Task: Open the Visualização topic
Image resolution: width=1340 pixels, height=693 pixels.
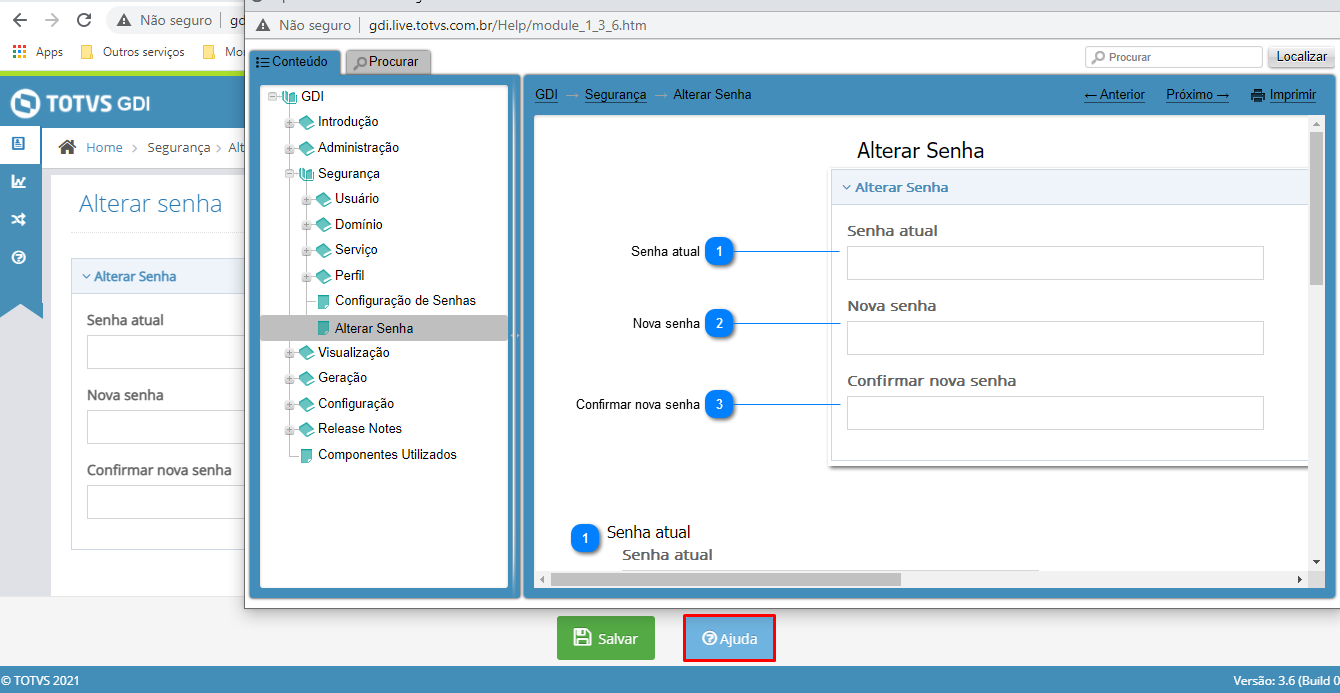Action: (354, 353)
